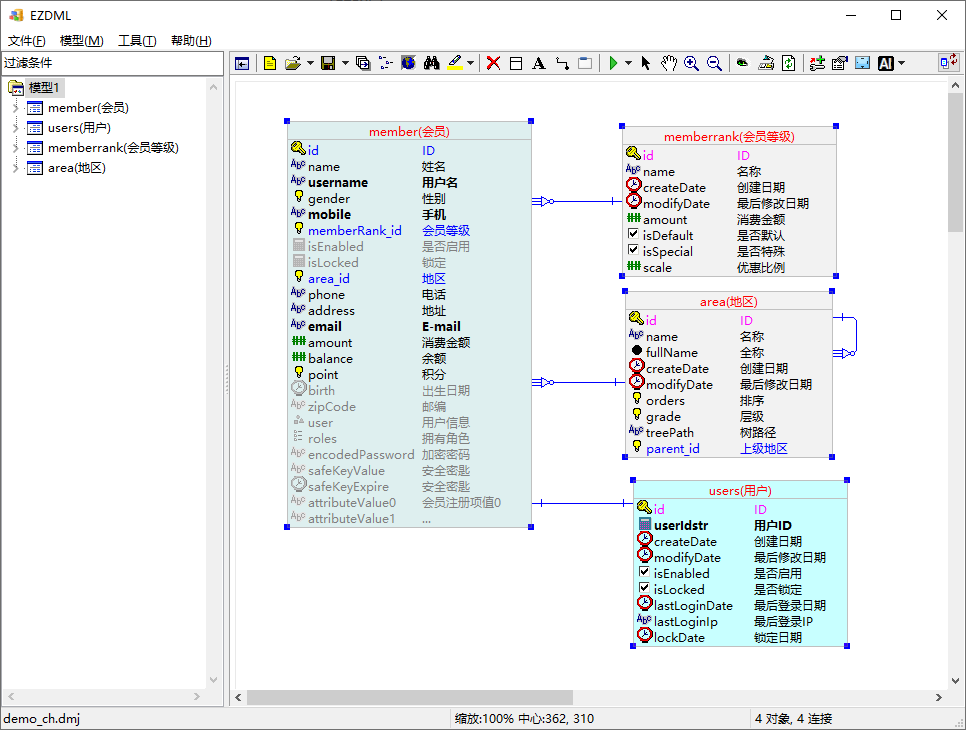
Task: Click the memberrank(会员等级) table title
Action: click(x=728, y=137)
